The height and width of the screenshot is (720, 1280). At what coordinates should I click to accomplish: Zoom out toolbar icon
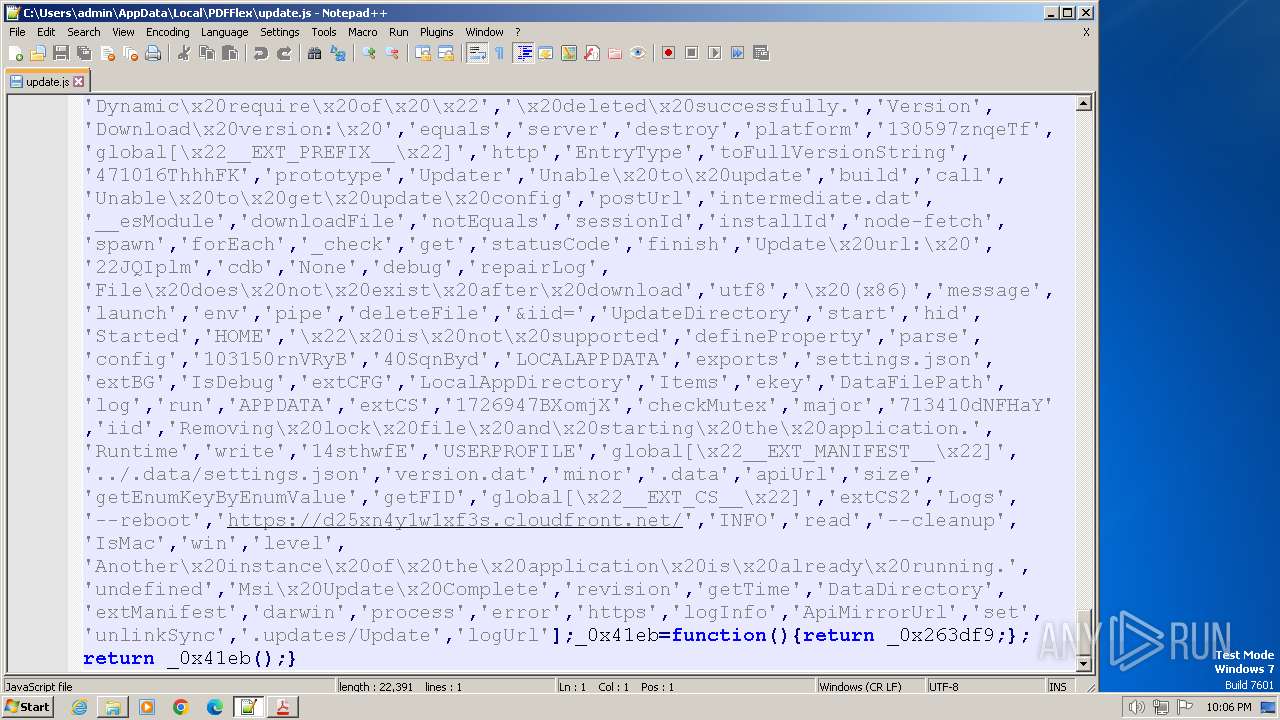tap(392, 53)
